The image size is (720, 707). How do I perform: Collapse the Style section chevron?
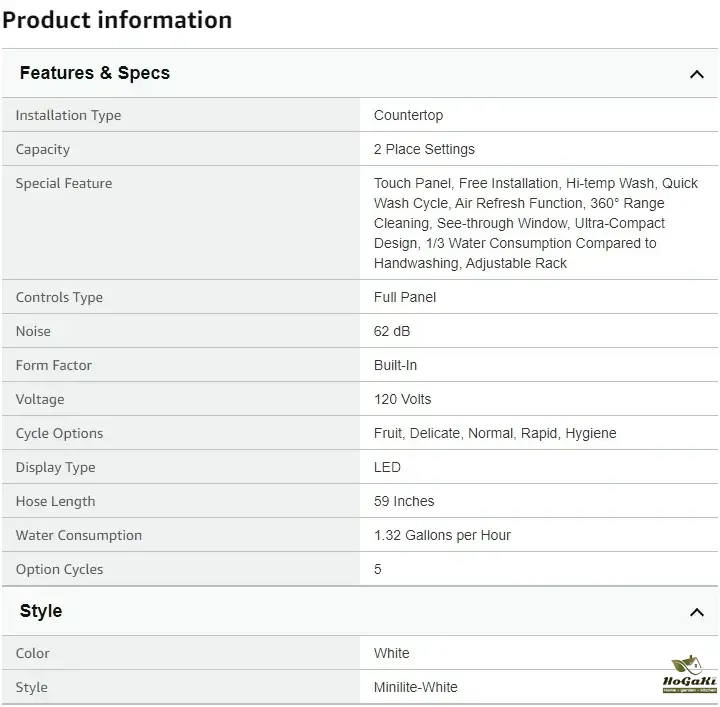697,612
